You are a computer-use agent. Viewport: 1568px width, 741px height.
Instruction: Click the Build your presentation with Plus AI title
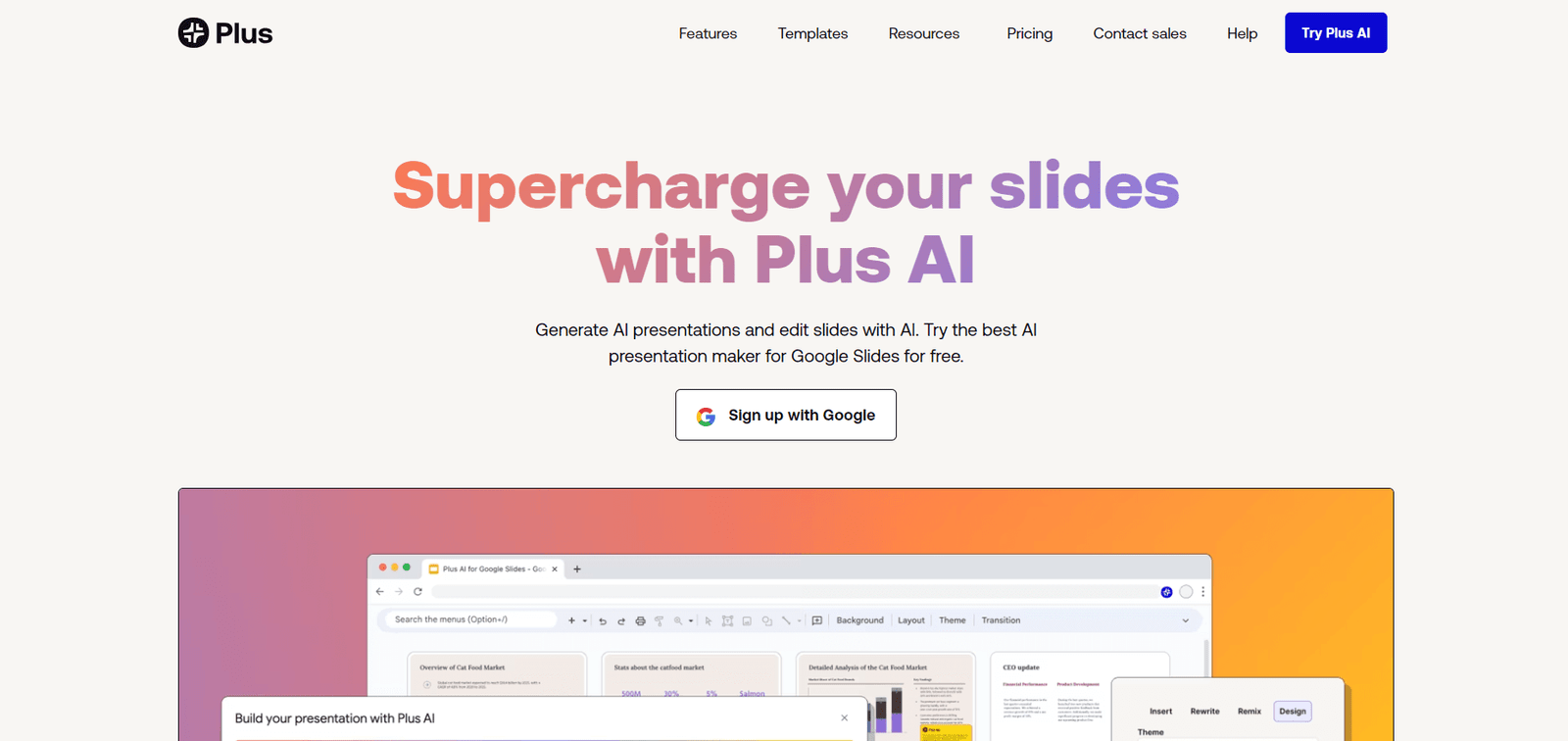click(335, 718)
